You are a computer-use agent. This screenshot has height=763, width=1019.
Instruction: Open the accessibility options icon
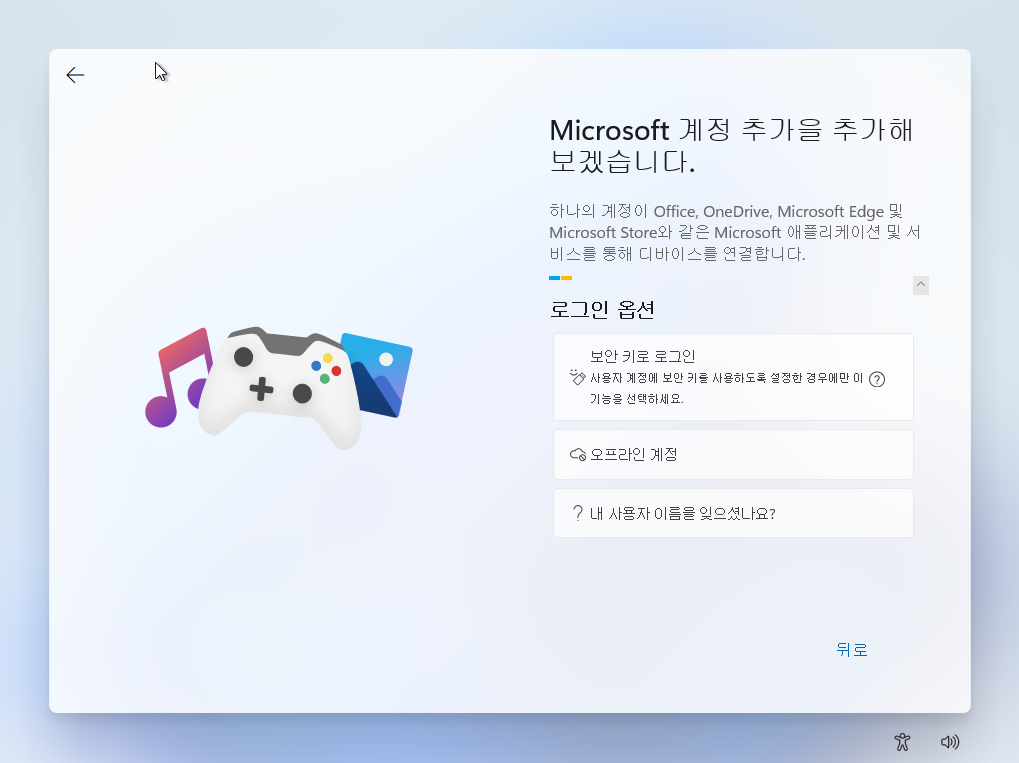(902, 742)
